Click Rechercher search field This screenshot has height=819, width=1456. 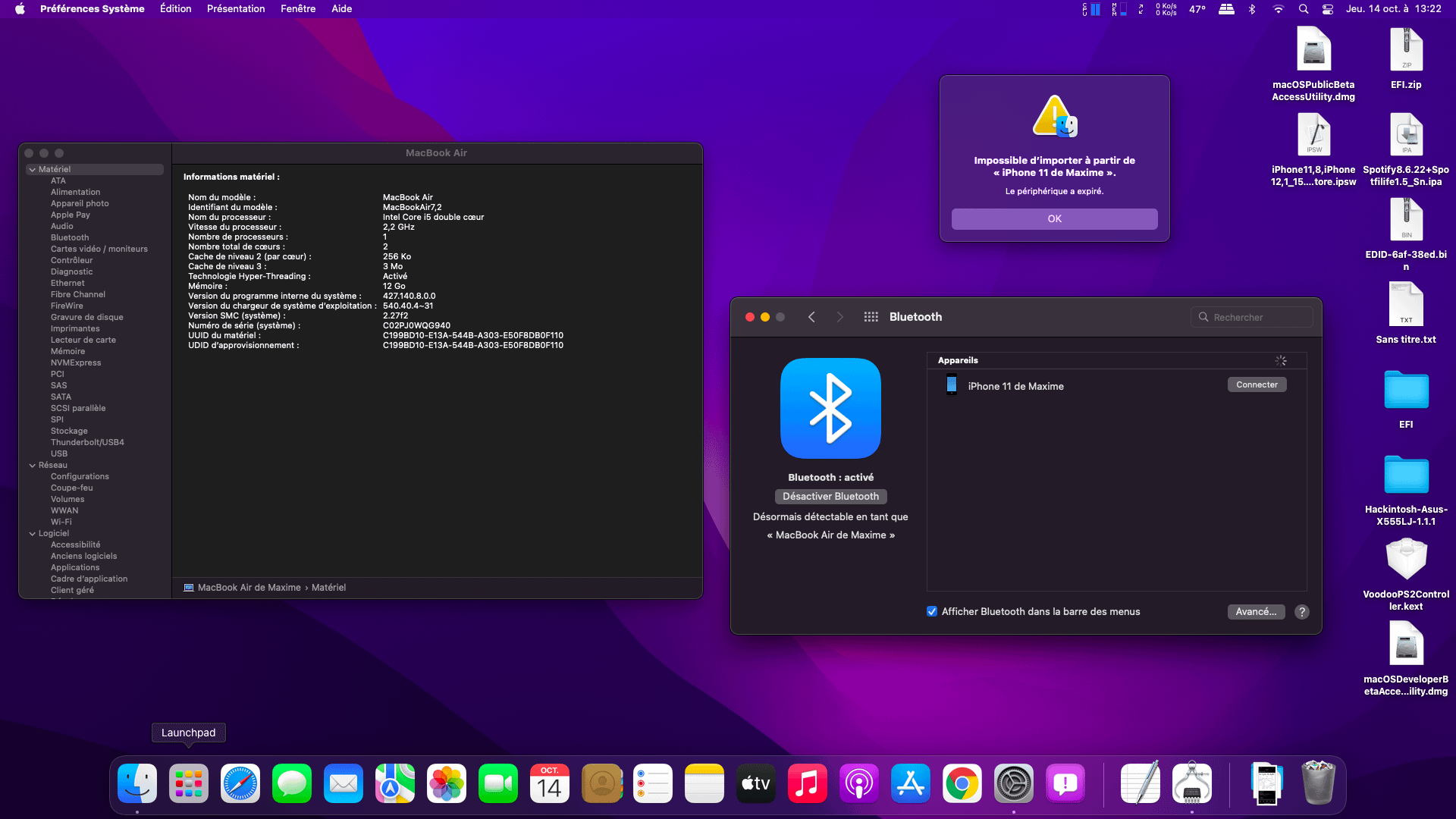tap(1252, 318)
